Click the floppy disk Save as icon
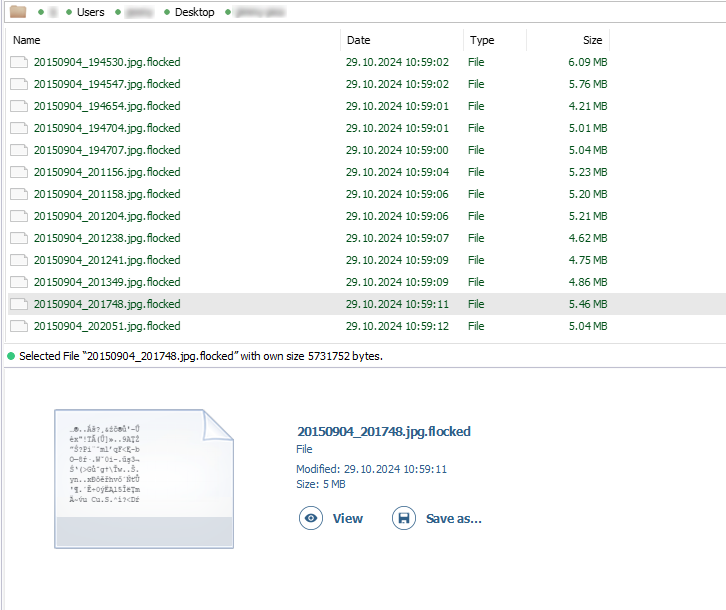This screenshot has width=726, height=610. [x=404, y=518]
